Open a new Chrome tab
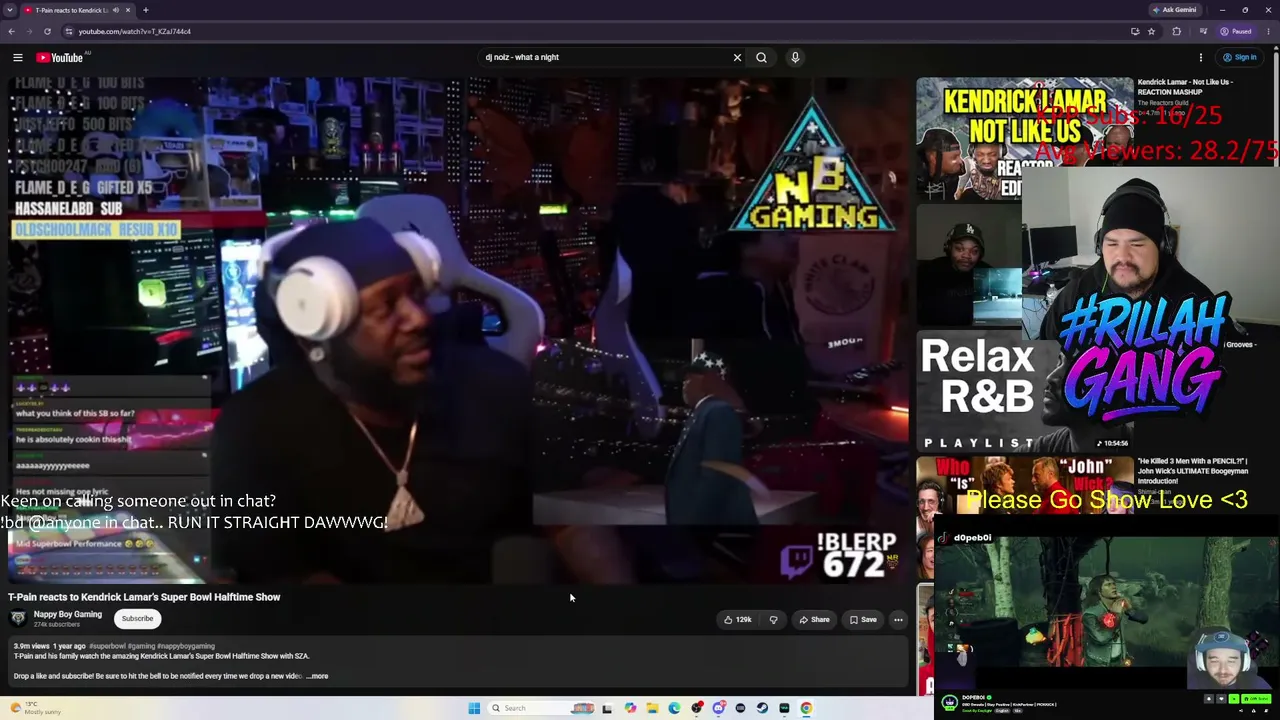The height and width of the screenshot is (720, 1280). click(x=145, y=10)
